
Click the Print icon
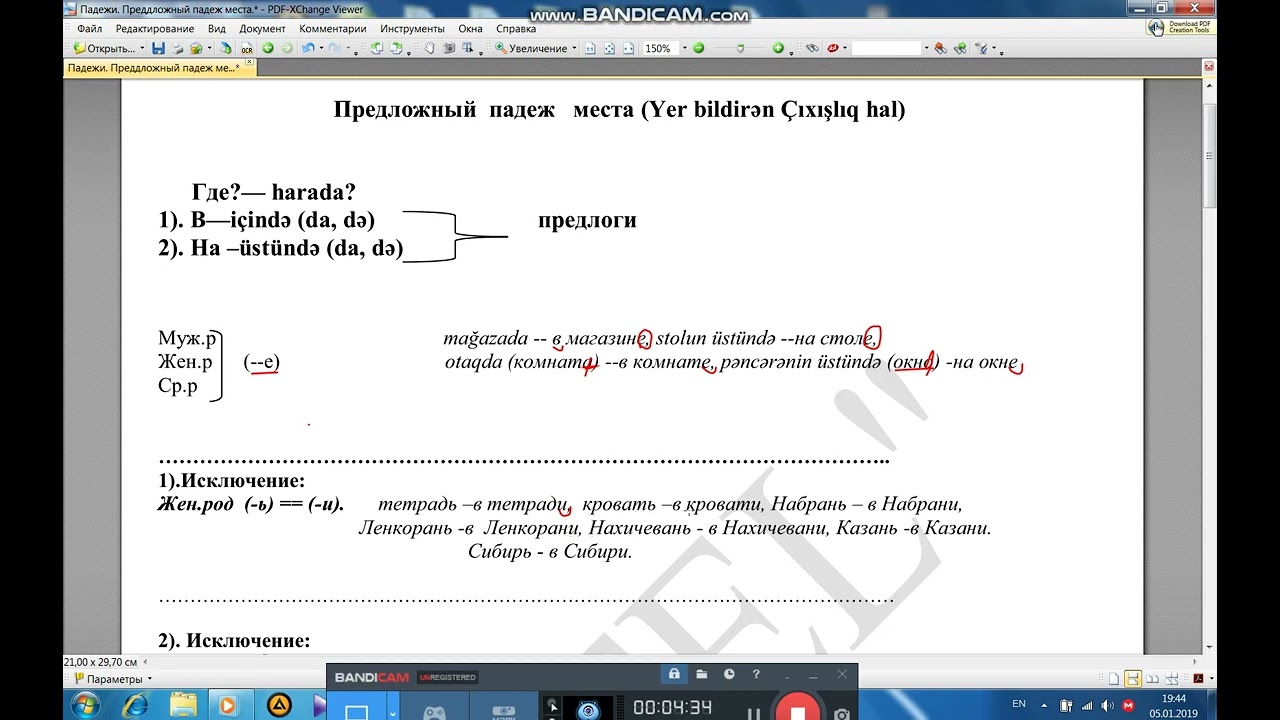(x=178, y=48)
